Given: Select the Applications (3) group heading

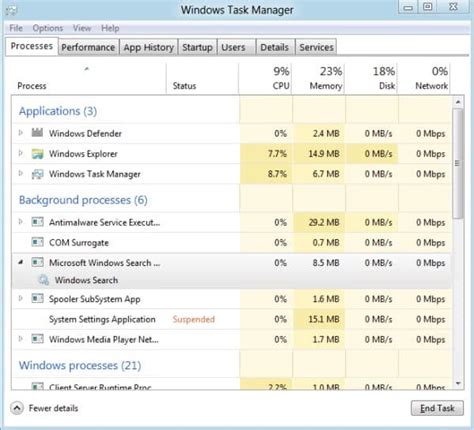Looking at the screenshot, I should click(58, 111).
